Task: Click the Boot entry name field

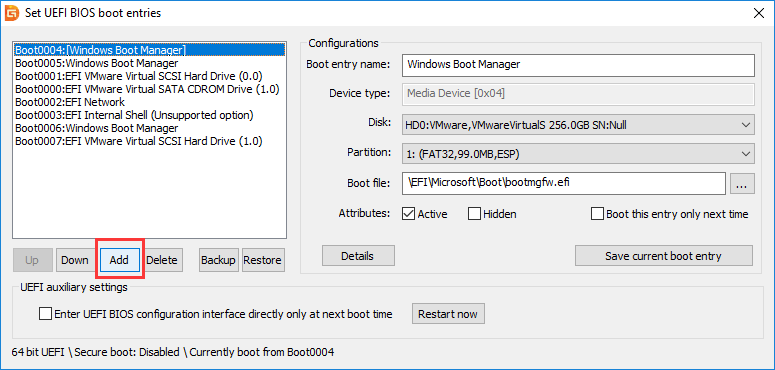Action: [578, 65]
